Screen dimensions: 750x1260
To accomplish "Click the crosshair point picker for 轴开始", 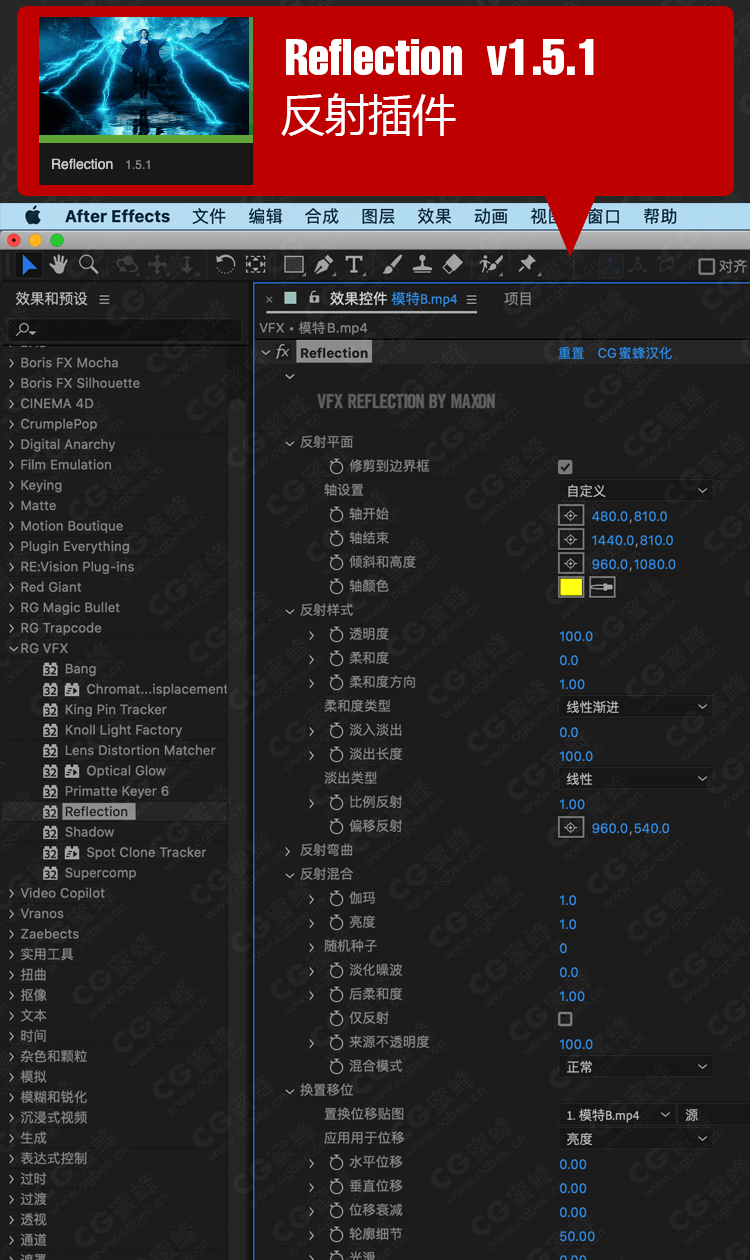I will [571, 516].
